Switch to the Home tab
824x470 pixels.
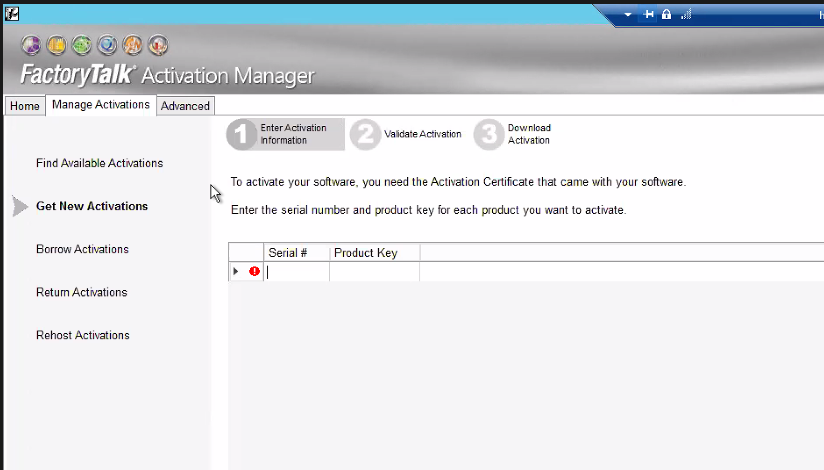coord(25,106)
